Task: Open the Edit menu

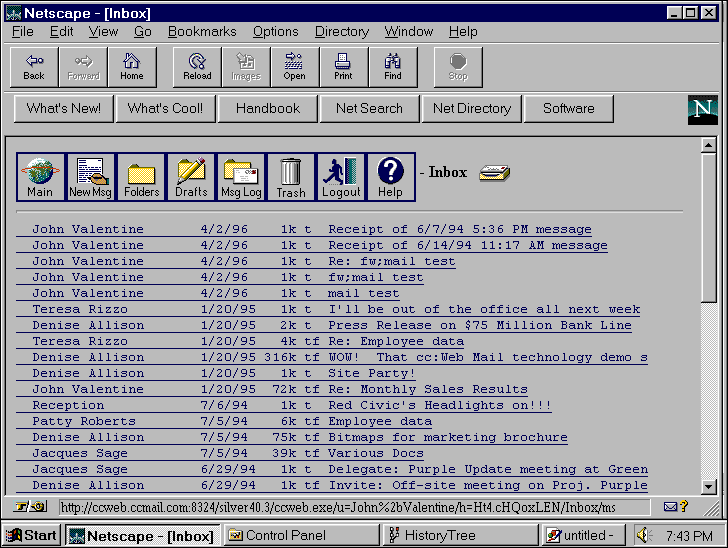Action: click(61, 32)
